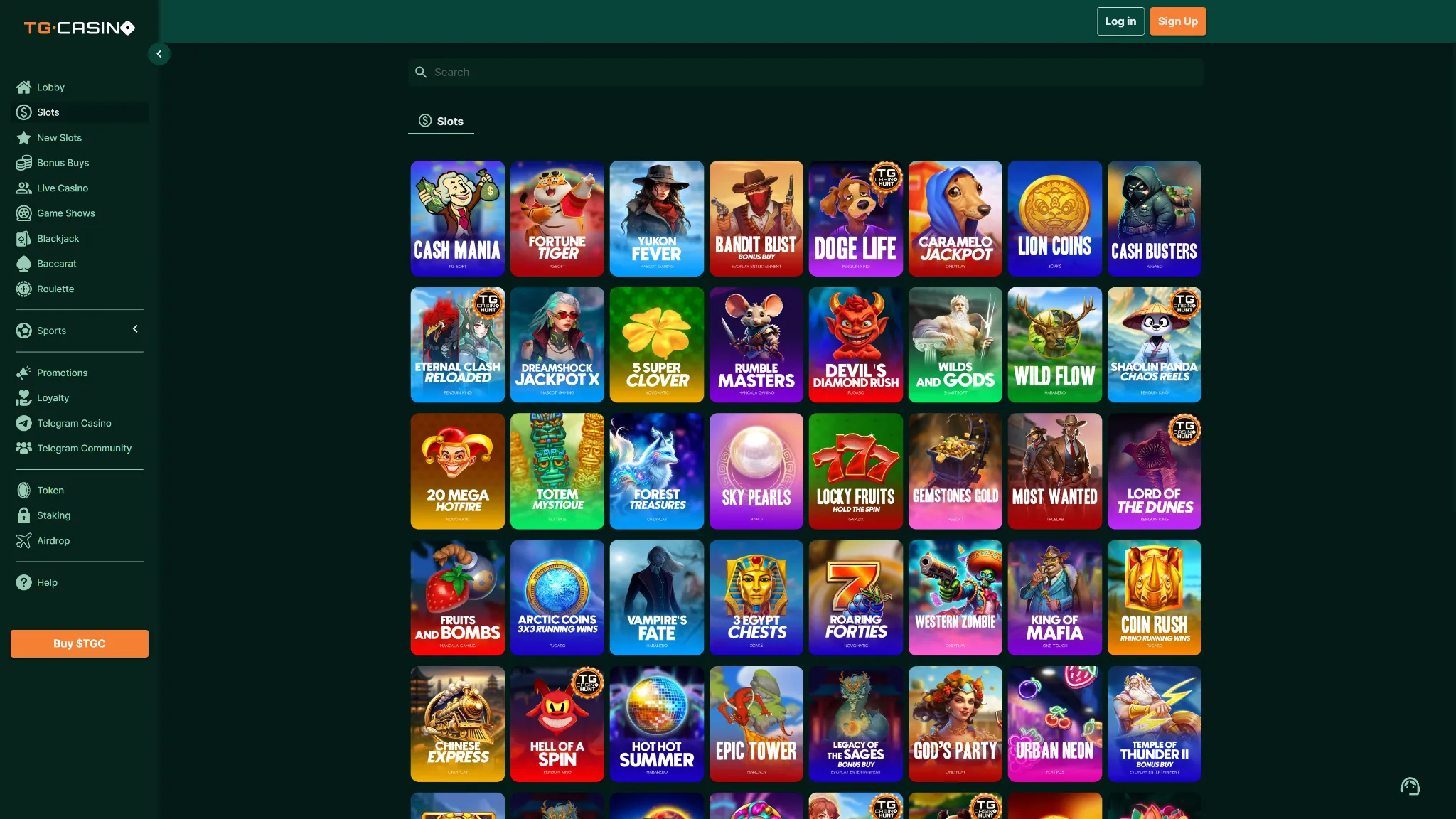Image resolution: width=1456 pixels, height=819 pixels.
Task: Open Rumble Masters slot
Action: coord(756,345)
